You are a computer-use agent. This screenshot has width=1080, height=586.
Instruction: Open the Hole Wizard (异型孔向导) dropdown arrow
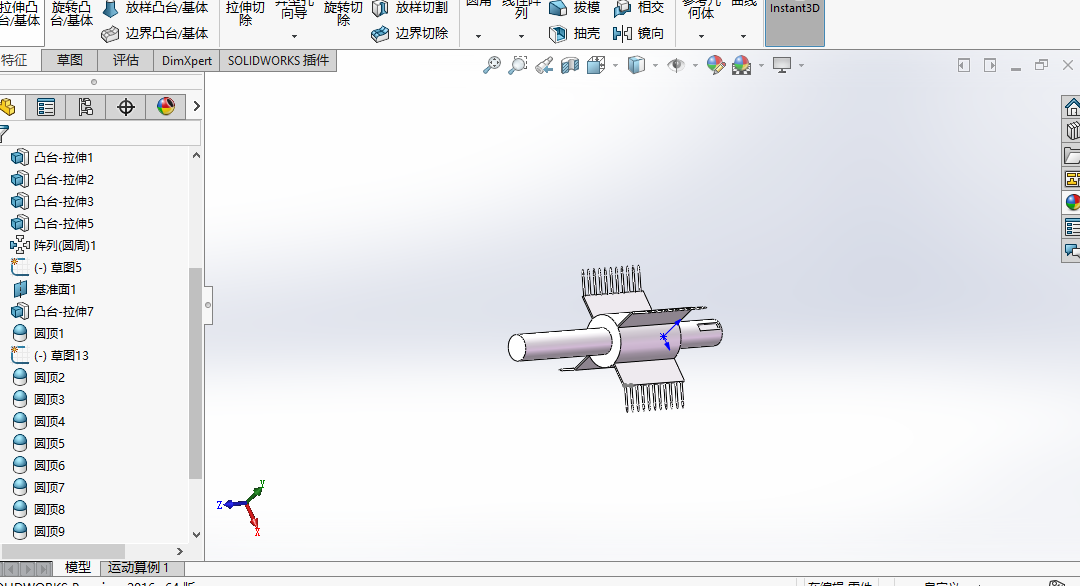click(294, 36)
